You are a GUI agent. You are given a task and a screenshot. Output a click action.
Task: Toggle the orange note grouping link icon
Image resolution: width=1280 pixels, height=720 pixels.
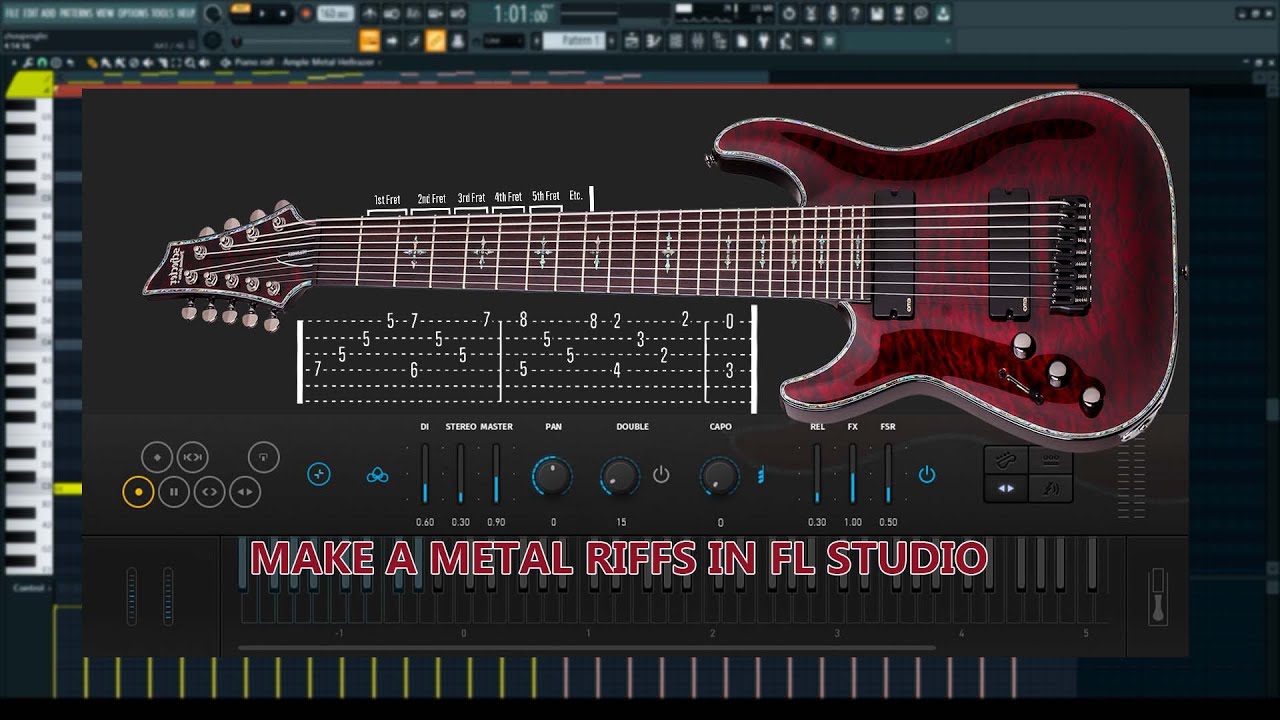(x=435, y=41)
